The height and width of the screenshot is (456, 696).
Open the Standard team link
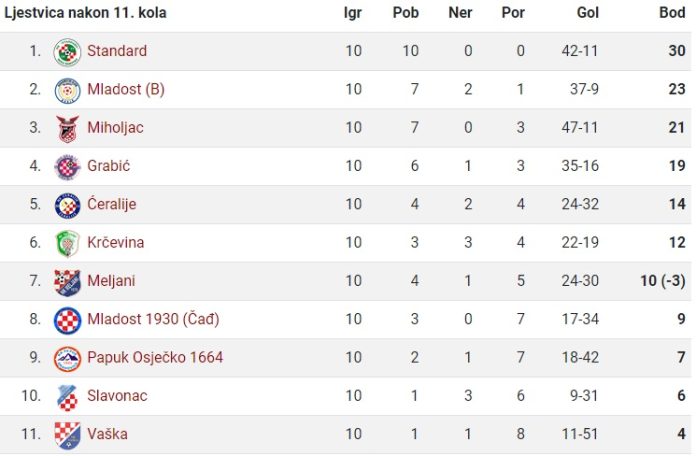click(x=117, y=51)
